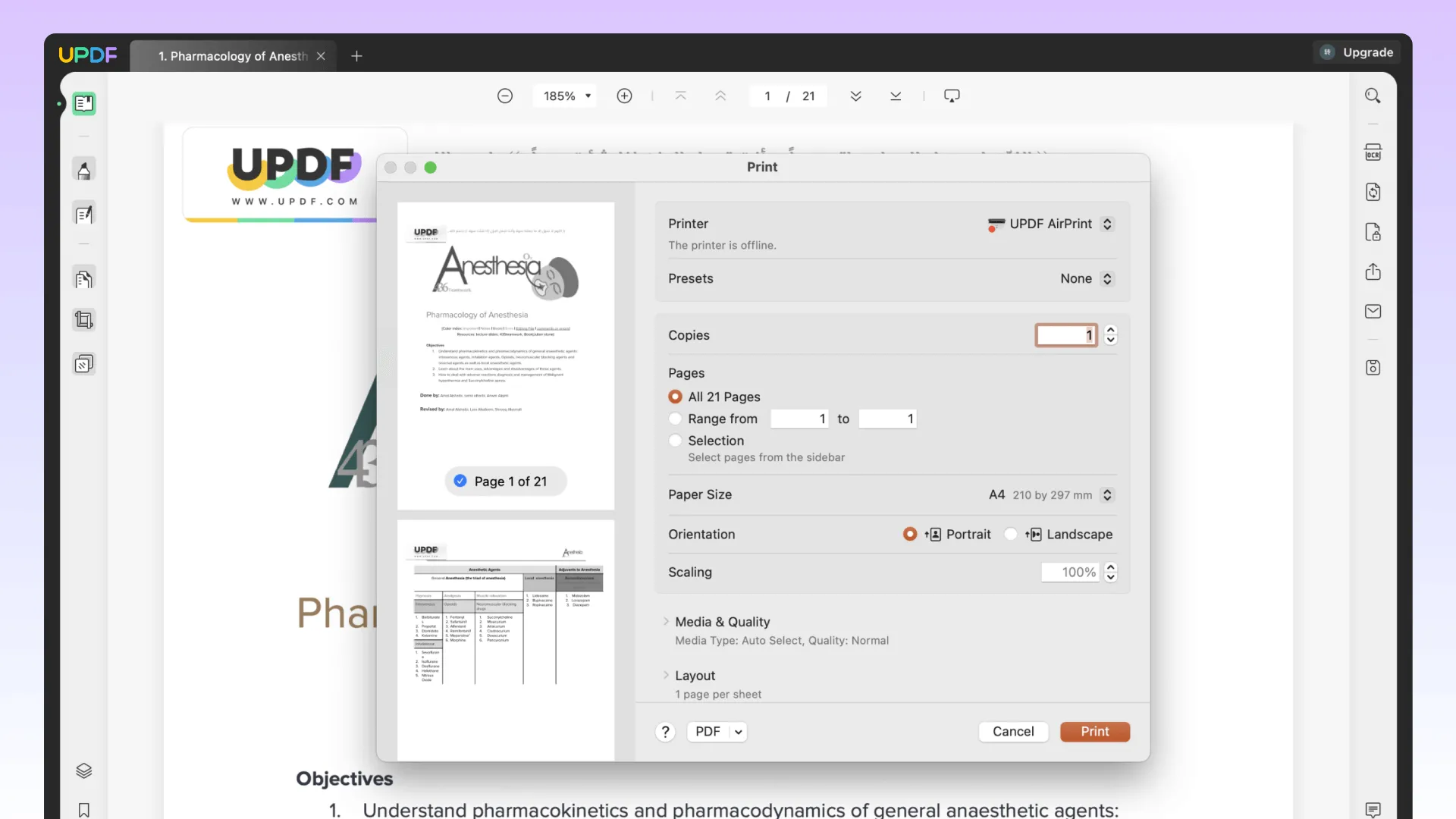Open the Paper Size dropdown
1456x819 pixels.
1107,494
